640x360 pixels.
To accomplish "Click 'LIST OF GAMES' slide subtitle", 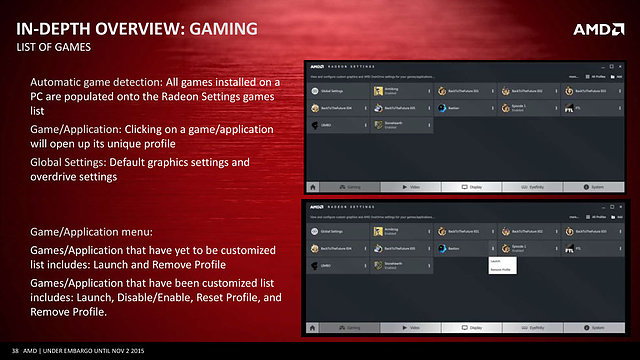I will click(53, 47).
